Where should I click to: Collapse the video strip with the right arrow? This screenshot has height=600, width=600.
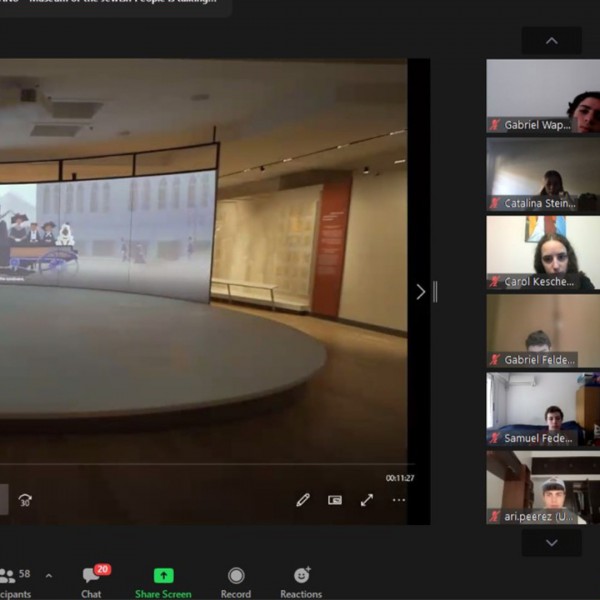coord(421,292)
